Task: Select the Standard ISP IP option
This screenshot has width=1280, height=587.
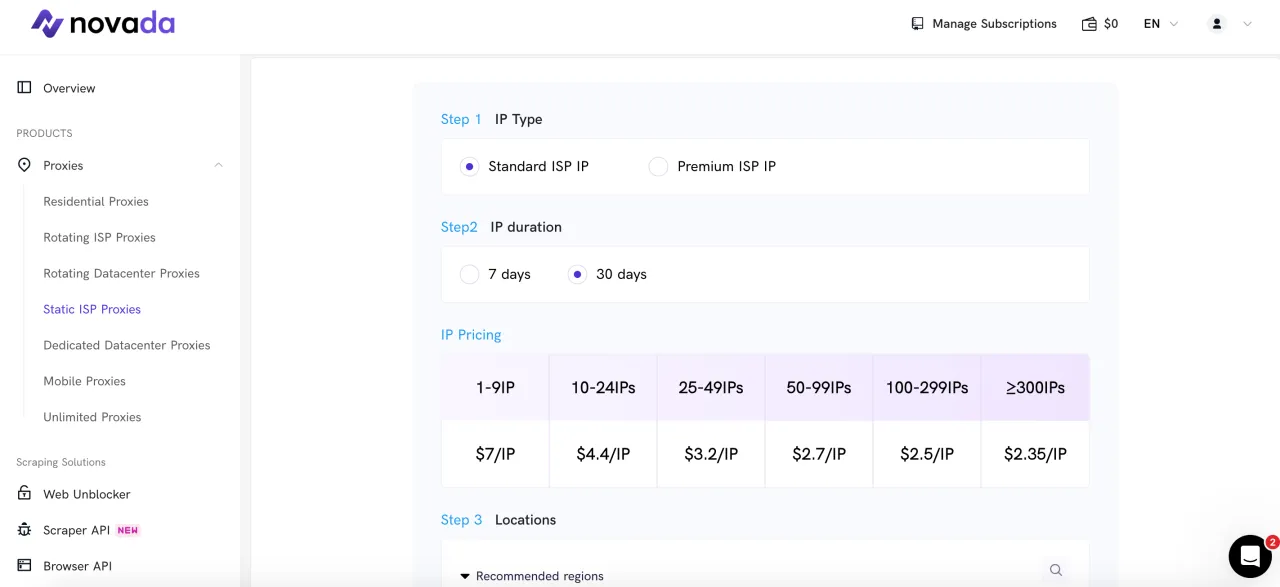Action: 469,167
